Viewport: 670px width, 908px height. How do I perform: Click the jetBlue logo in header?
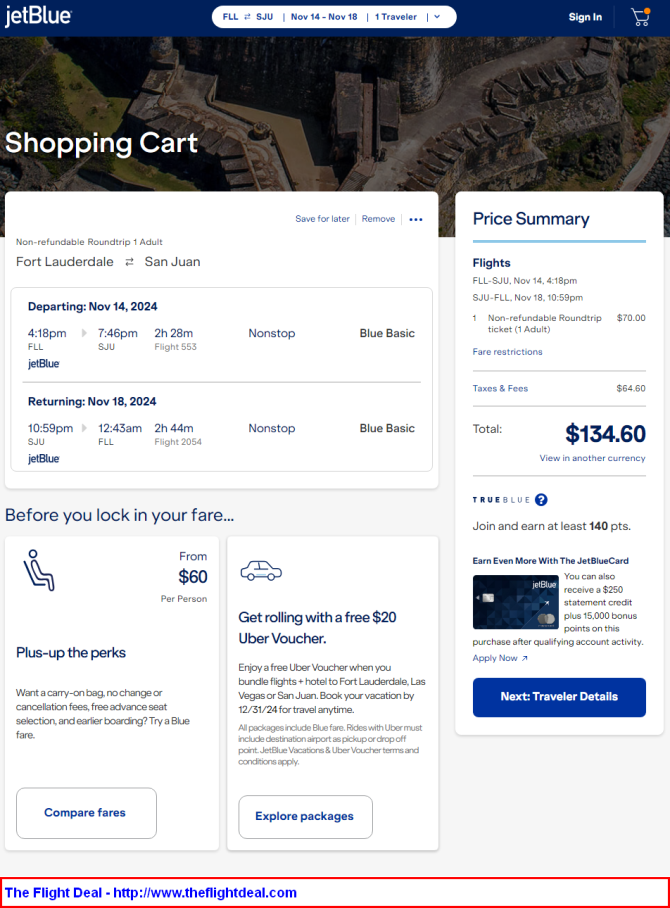click(x=38, y=16)
